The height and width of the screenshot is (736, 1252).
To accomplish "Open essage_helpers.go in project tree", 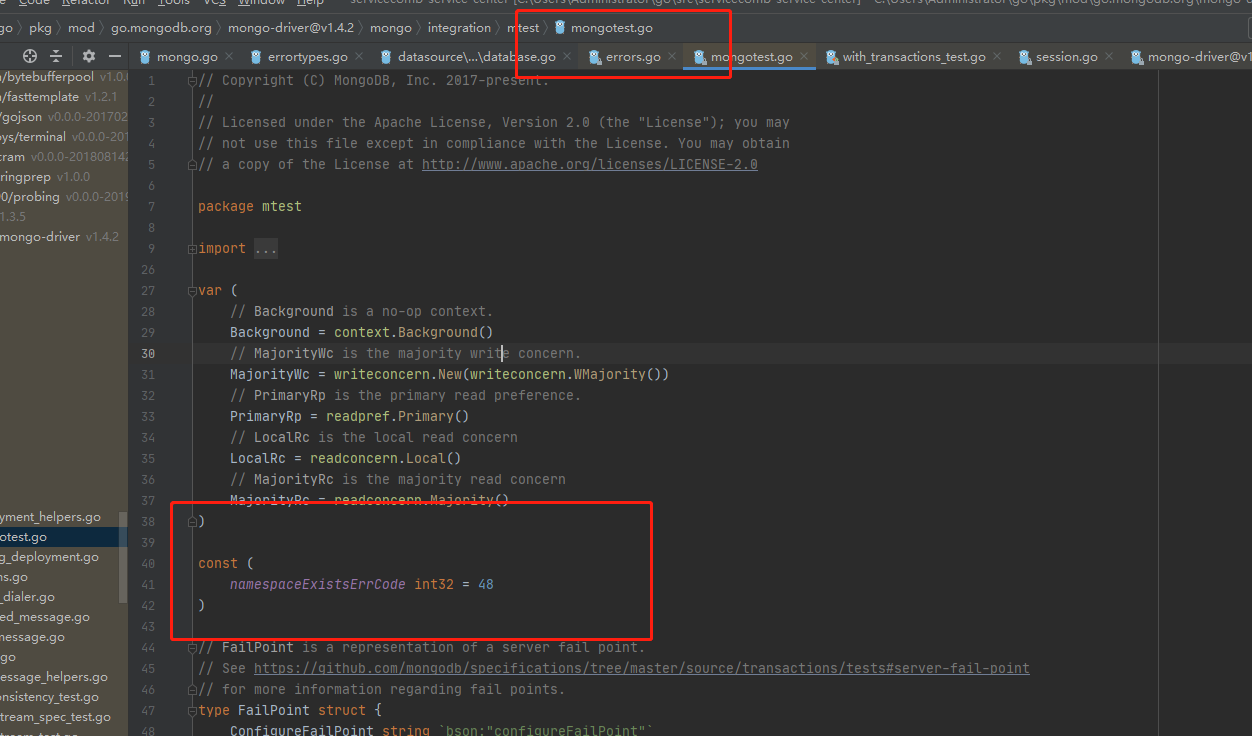I will 54,677.
